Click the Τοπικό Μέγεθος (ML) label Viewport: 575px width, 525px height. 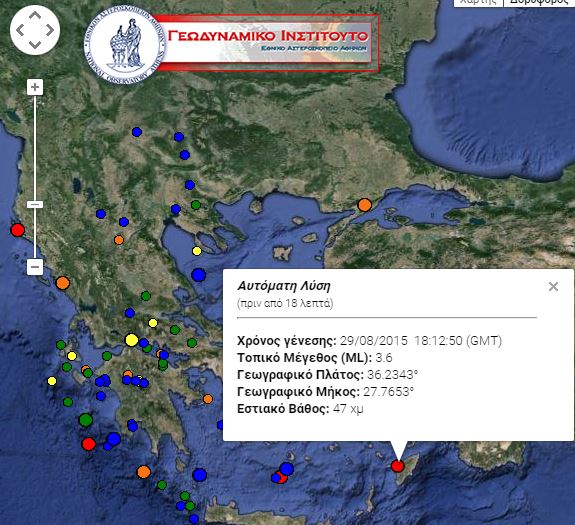304,358
